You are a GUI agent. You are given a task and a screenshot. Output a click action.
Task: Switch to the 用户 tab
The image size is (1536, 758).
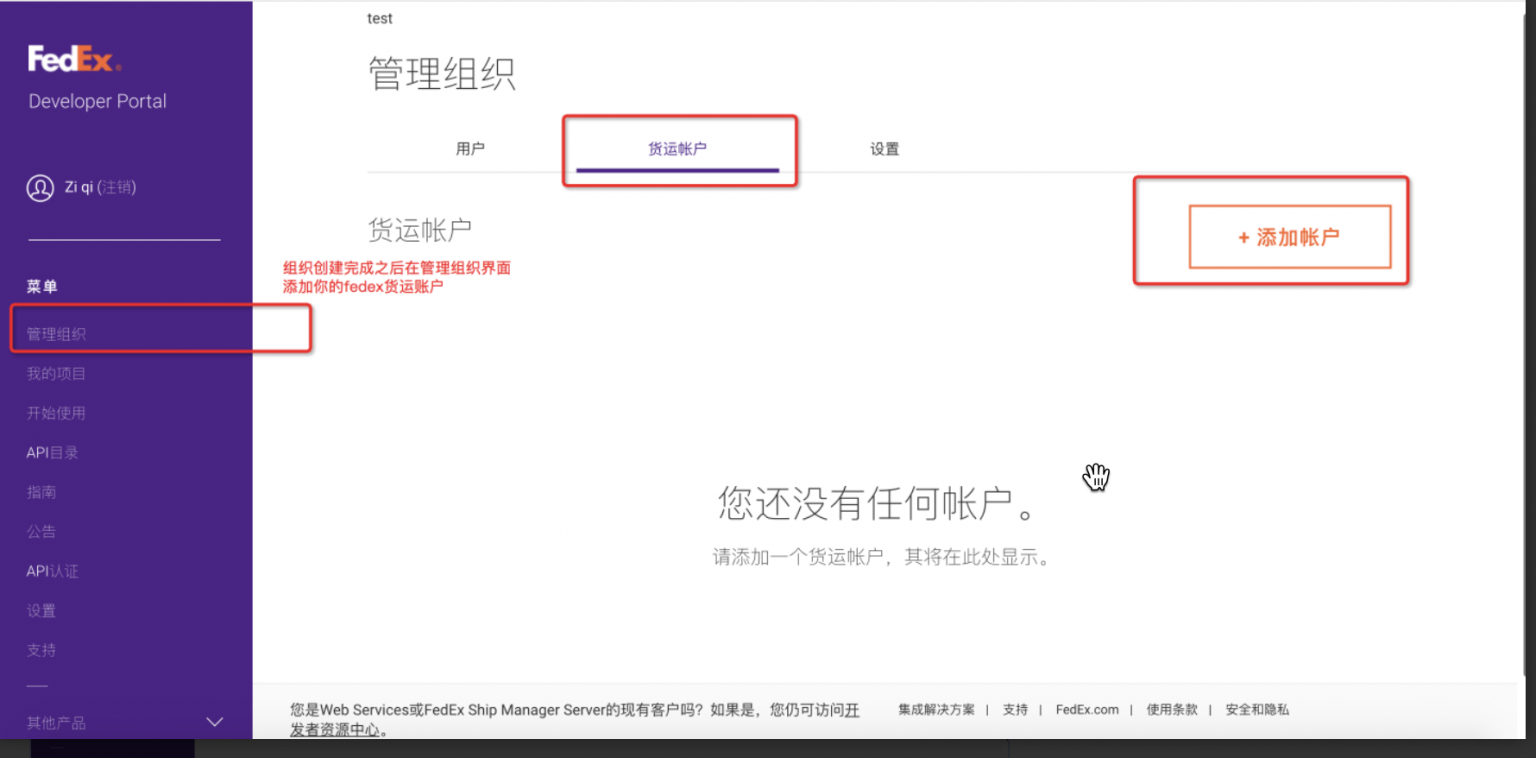(x=470, y=149)
